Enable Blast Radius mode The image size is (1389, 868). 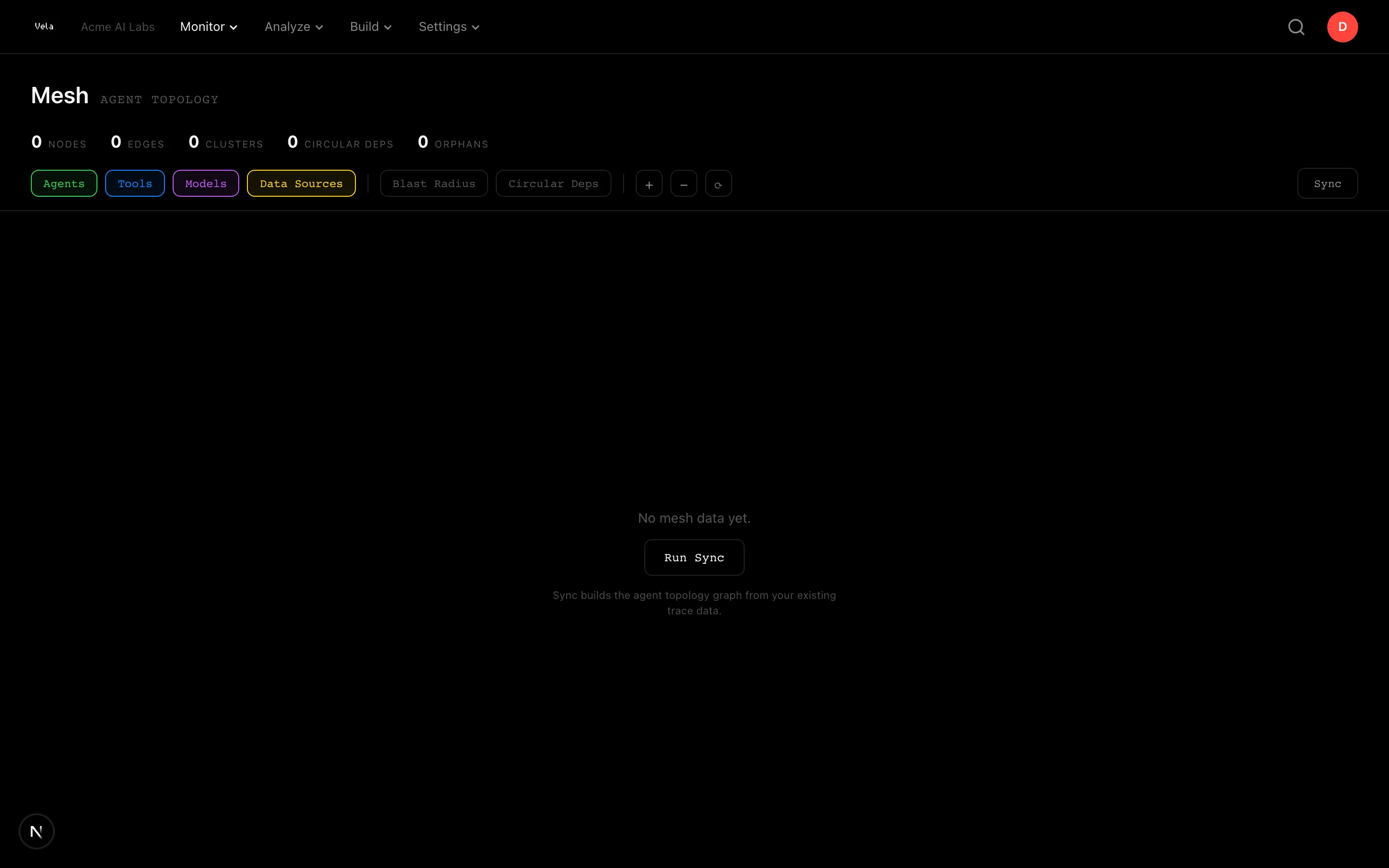[x=434, y=184]
